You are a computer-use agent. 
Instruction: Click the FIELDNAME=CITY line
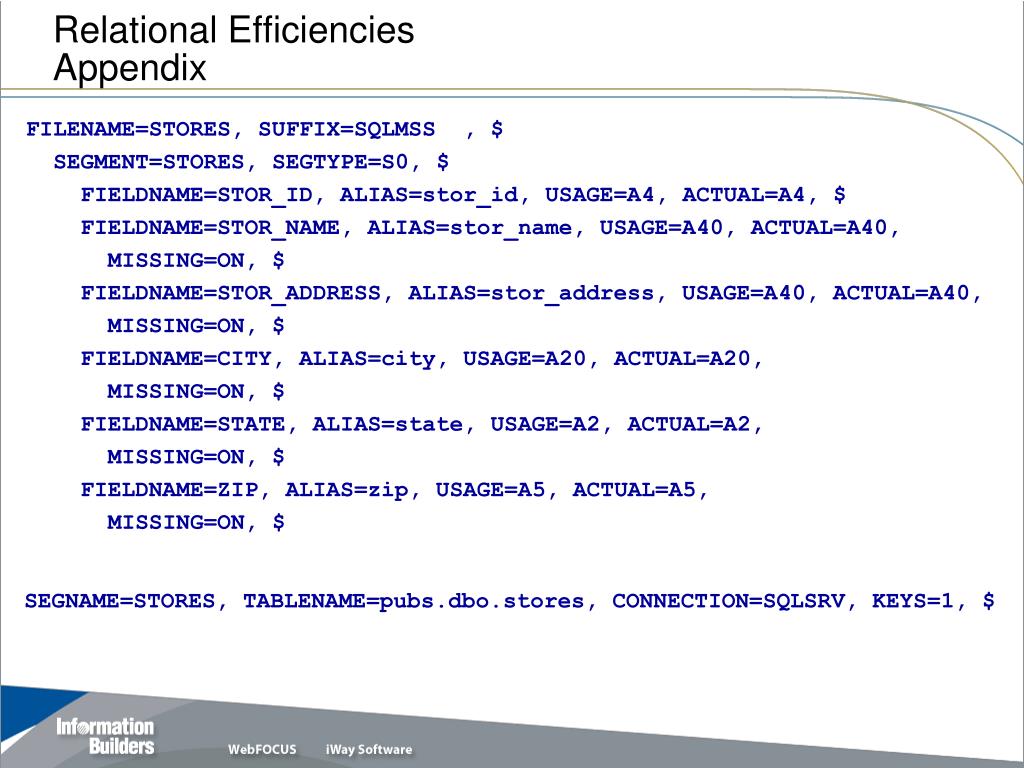point(422,359)
